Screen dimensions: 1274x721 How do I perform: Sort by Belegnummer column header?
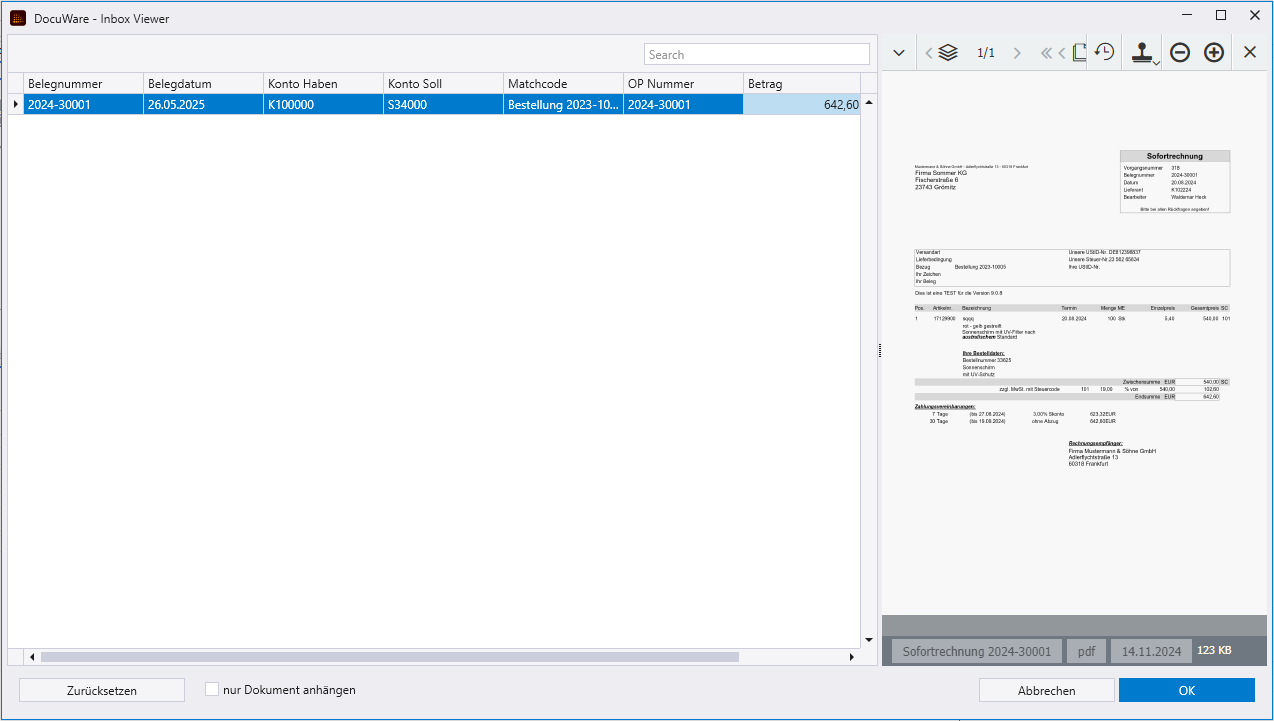click(x=84, y=83)
